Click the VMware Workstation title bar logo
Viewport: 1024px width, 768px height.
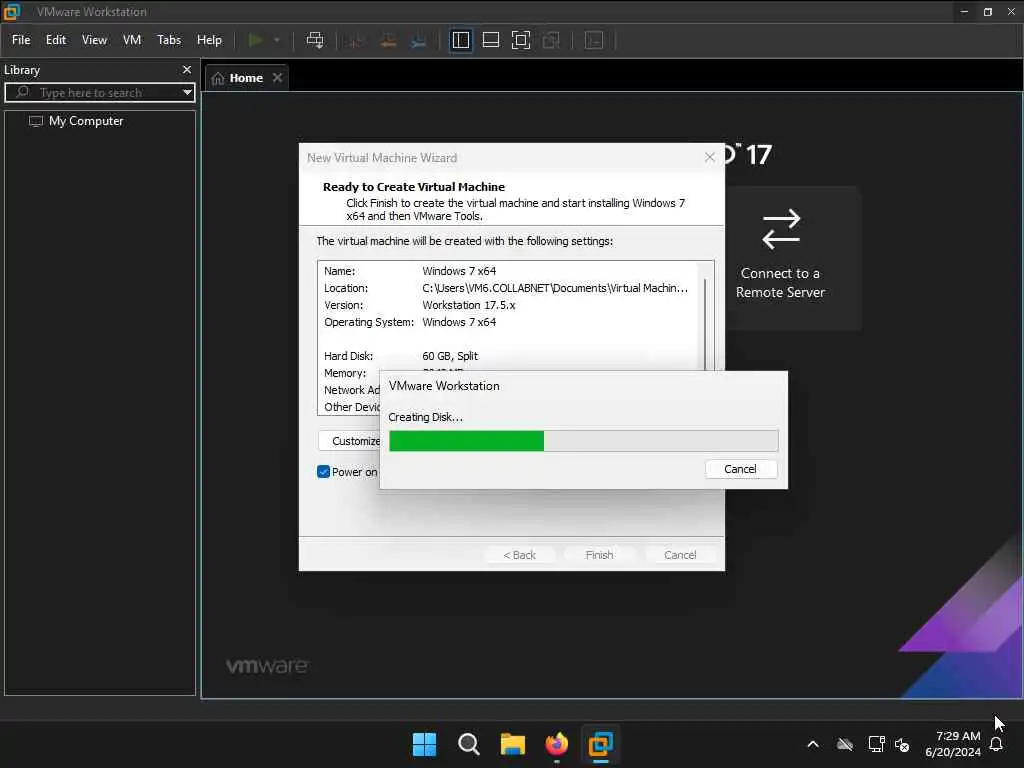[x=12, y=11]
